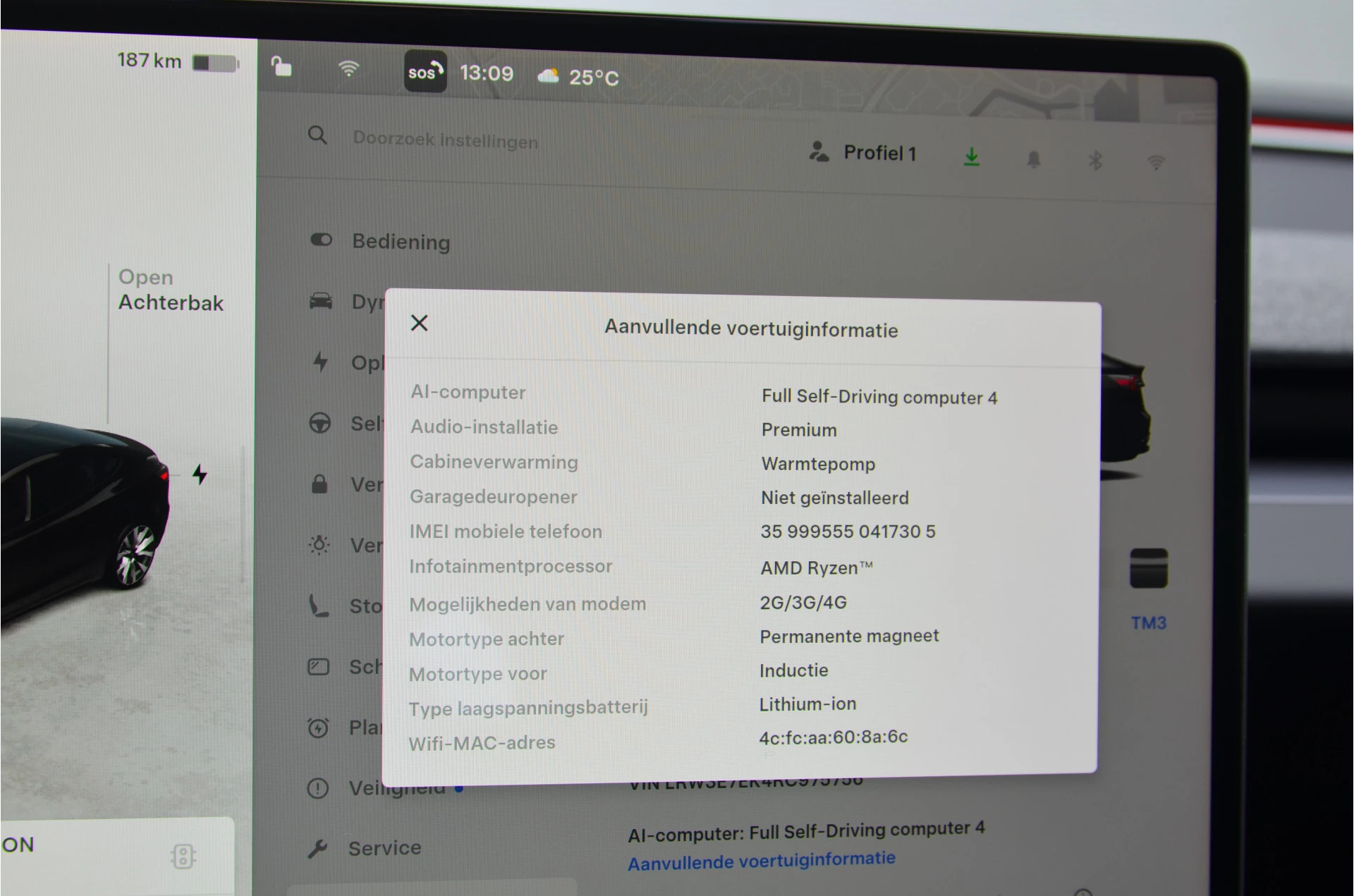Tap the Wi-Fi icon beside the lock
The width and height of the screenshot is (1354, 896).
[348, 68]
